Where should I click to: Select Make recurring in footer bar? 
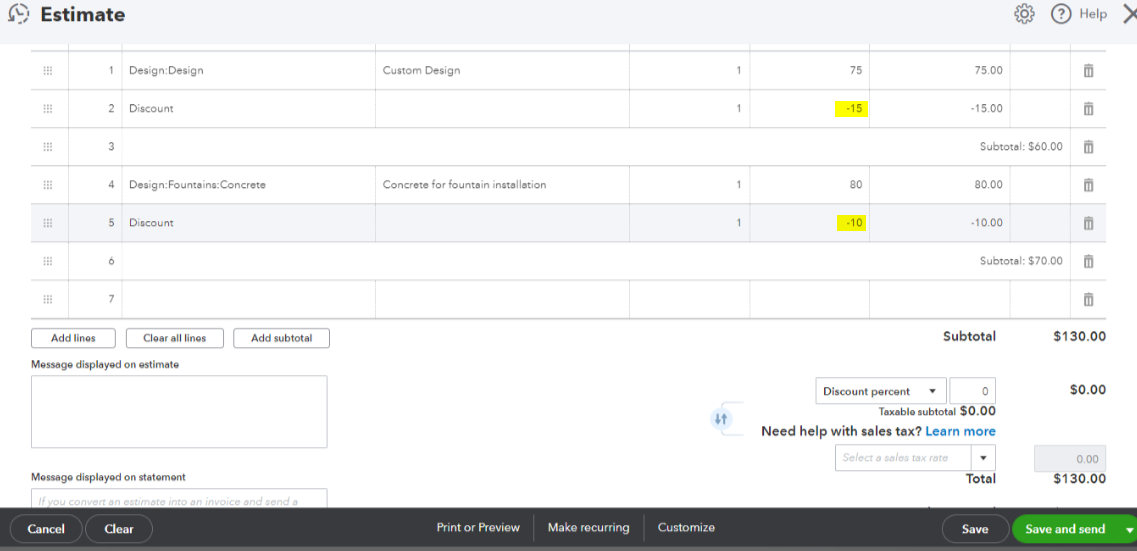point(588,528)
